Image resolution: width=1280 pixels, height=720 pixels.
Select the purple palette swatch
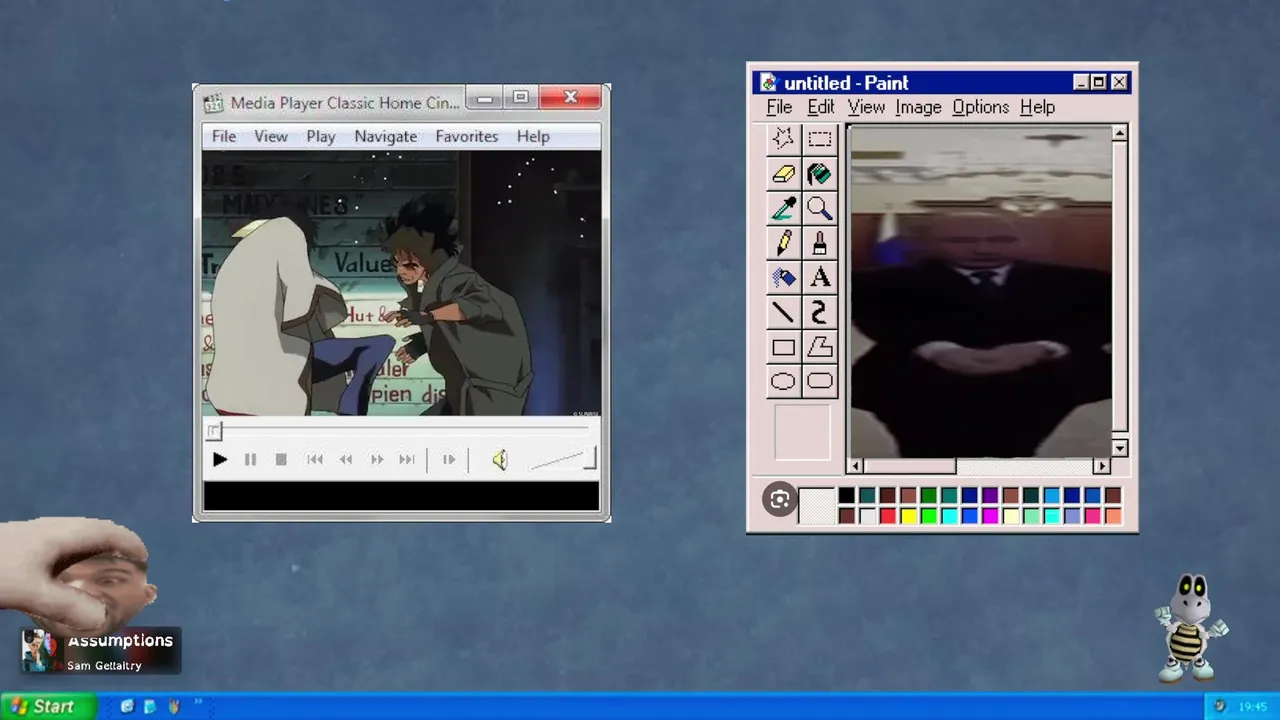990,496
